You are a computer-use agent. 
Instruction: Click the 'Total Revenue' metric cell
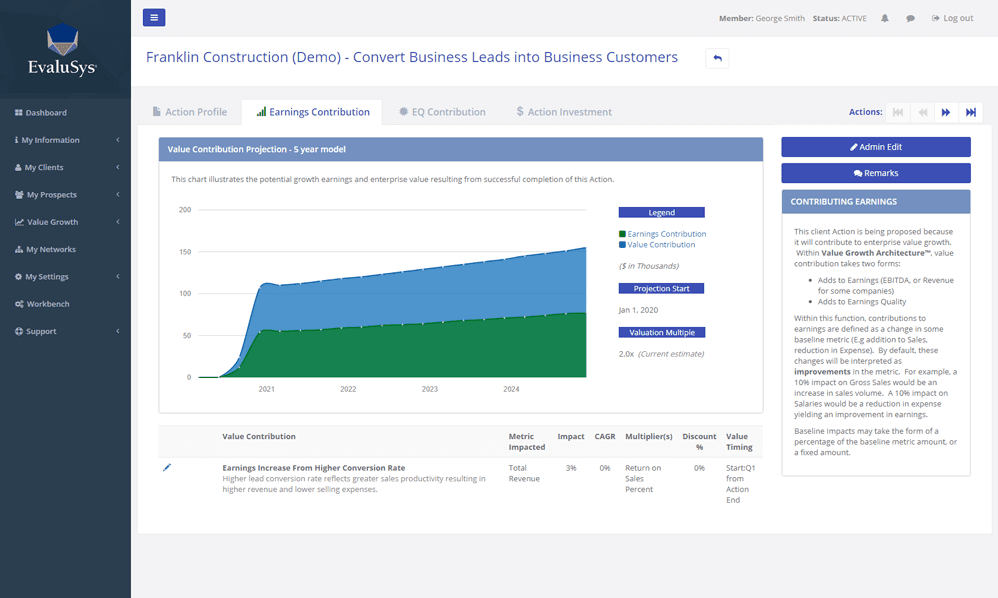coord(524,473)
